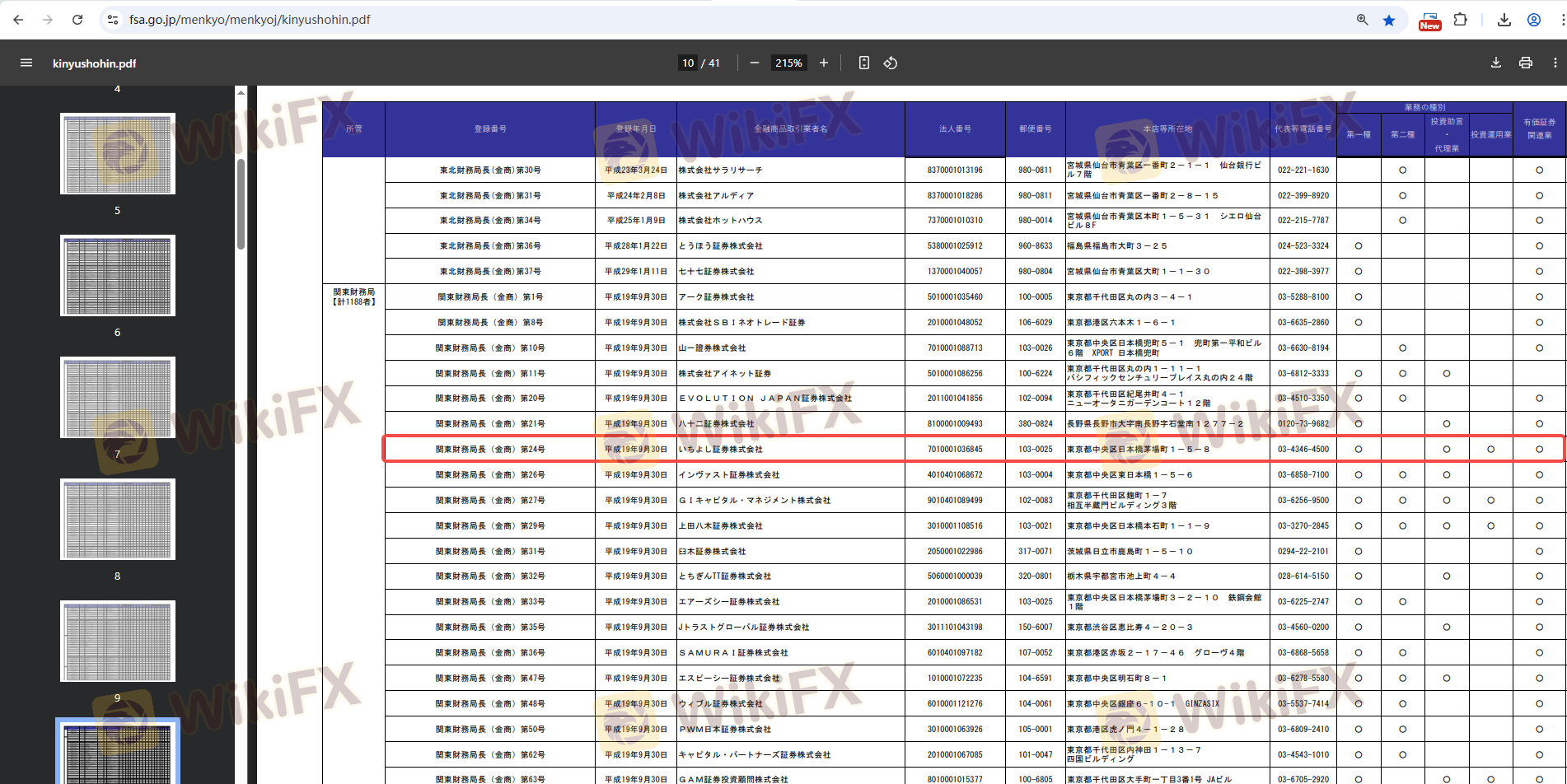Click the 郵便番号 column header

(x=1036, y=129)
